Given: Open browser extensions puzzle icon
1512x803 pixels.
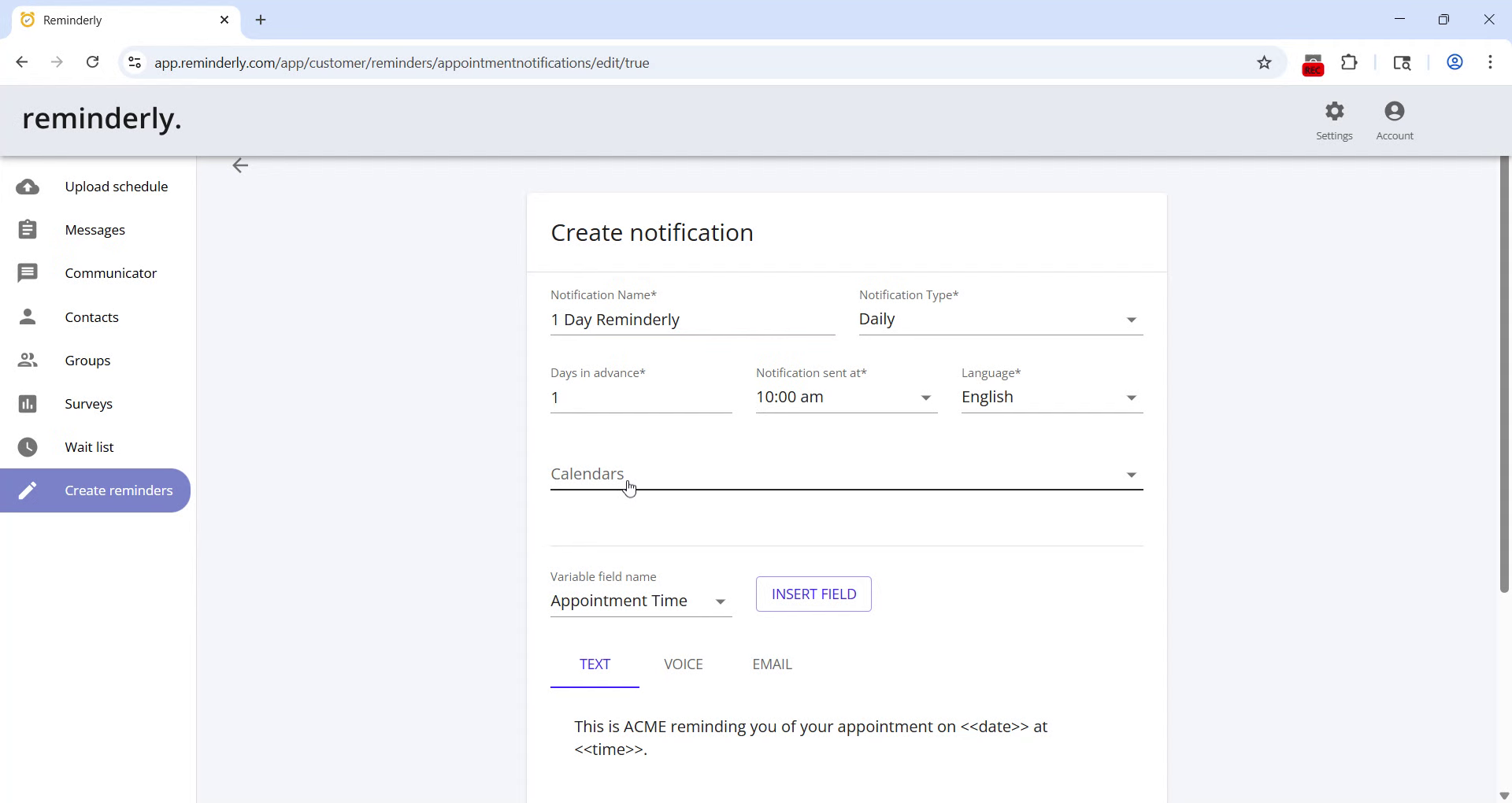Looking at the screenshot, I should pyautogui.click(x=1350, y=62).
